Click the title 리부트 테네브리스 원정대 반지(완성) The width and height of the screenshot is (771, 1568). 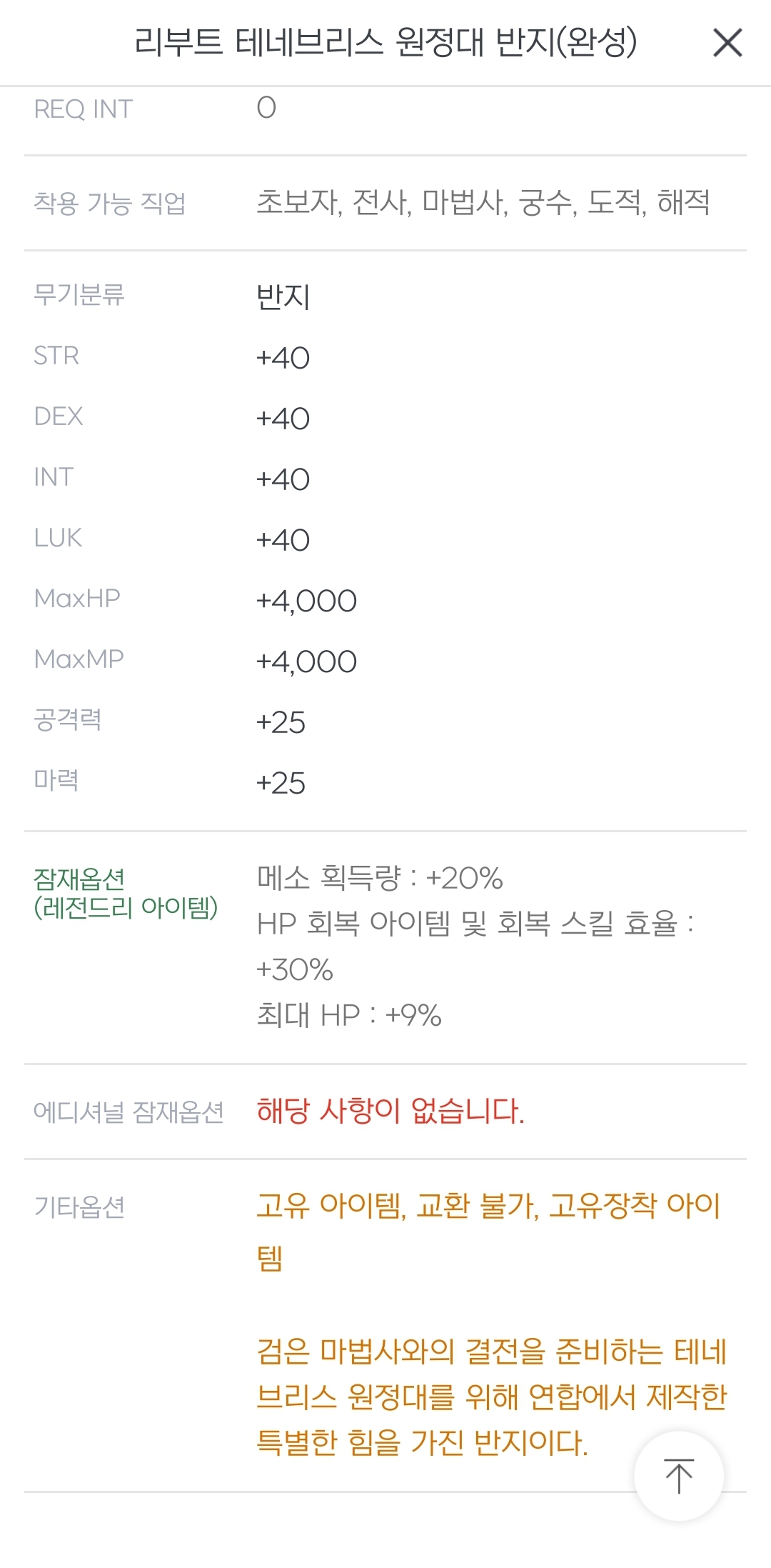coord(385,43)
